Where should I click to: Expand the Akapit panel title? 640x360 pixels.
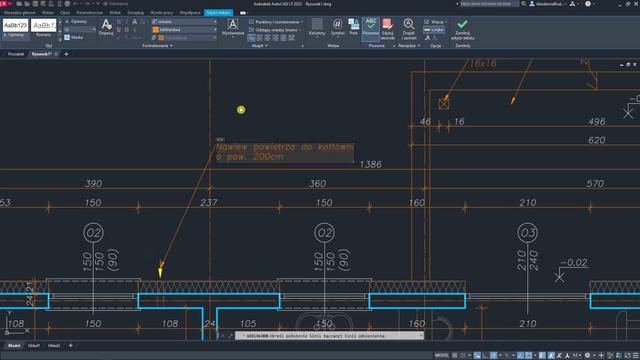[260, 46]
